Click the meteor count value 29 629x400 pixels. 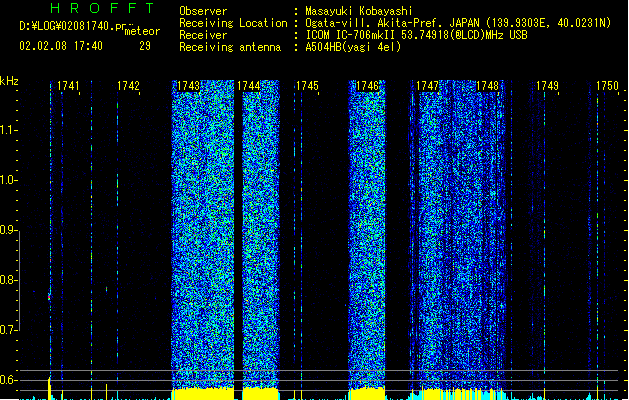click(145, 46)
